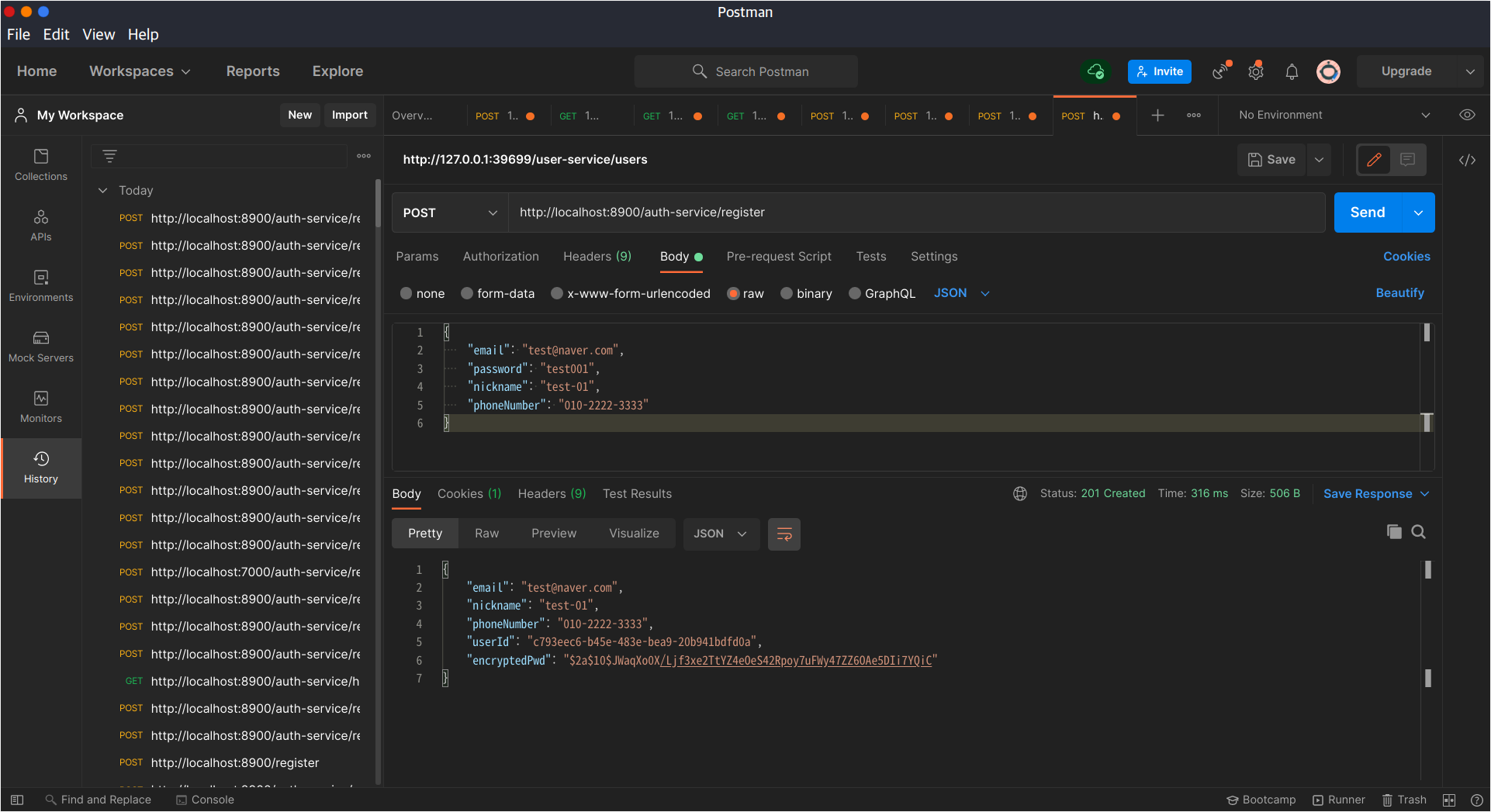
Task: Click the Import button
Action: click(x=350, y=115)
